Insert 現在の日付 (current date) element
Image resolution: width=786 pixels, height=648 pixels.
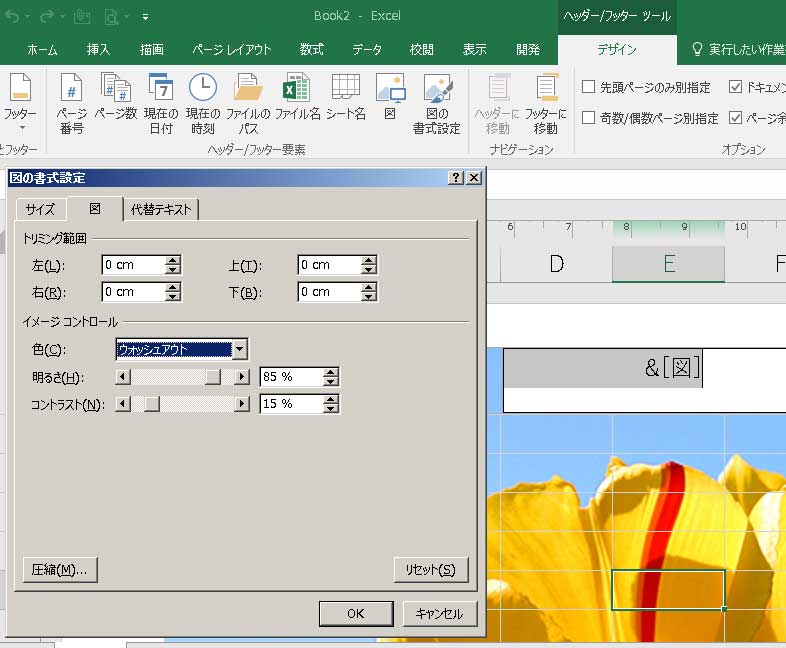coord(160,103)
